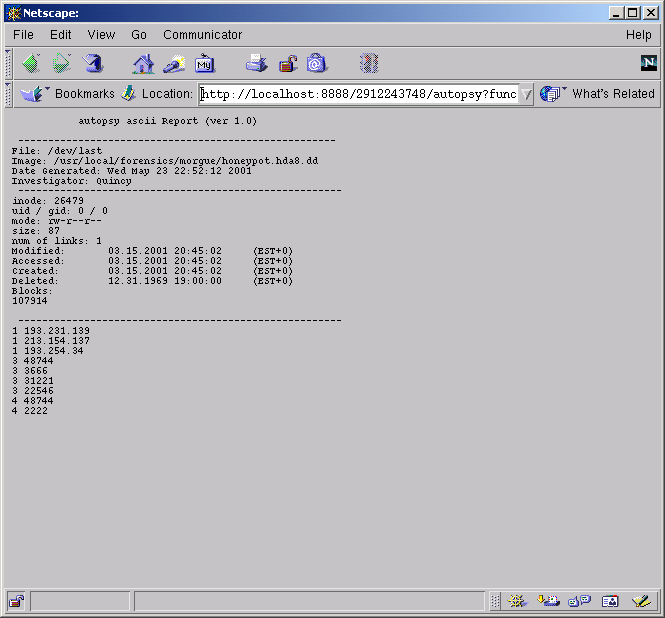665x618 pixels.
Task: Reload the current page
Action: (x=93, y=64)
